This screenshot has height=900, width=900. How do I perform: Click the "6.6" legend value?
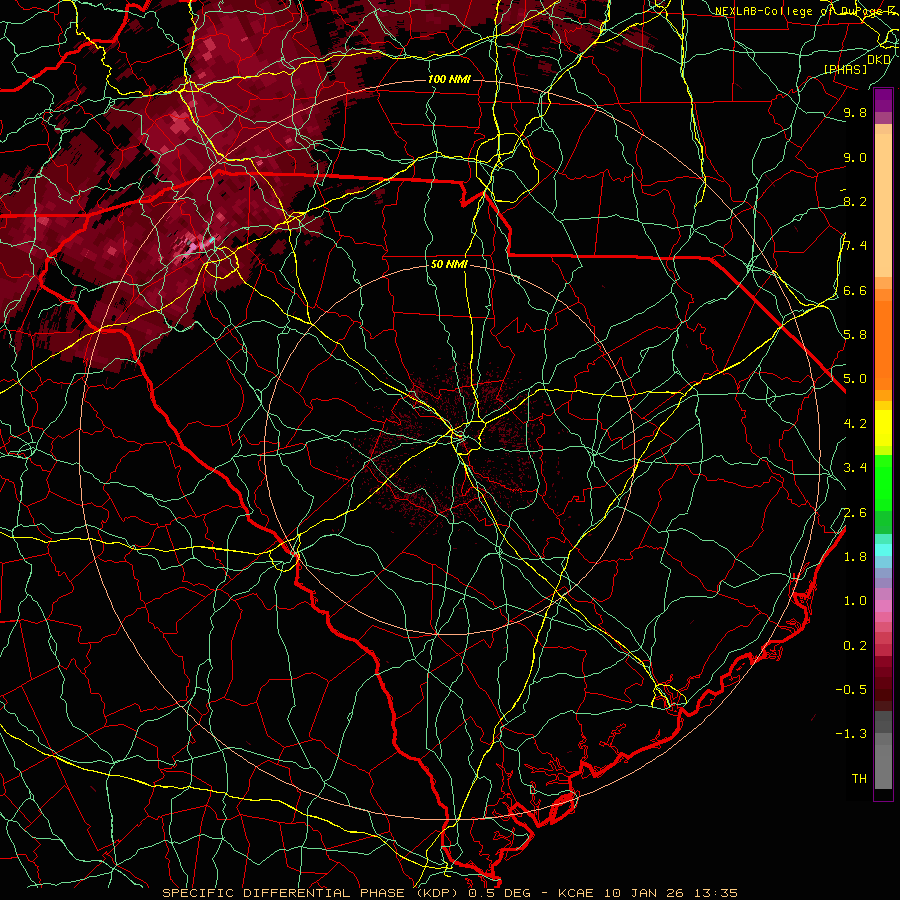tap(855, 291)
